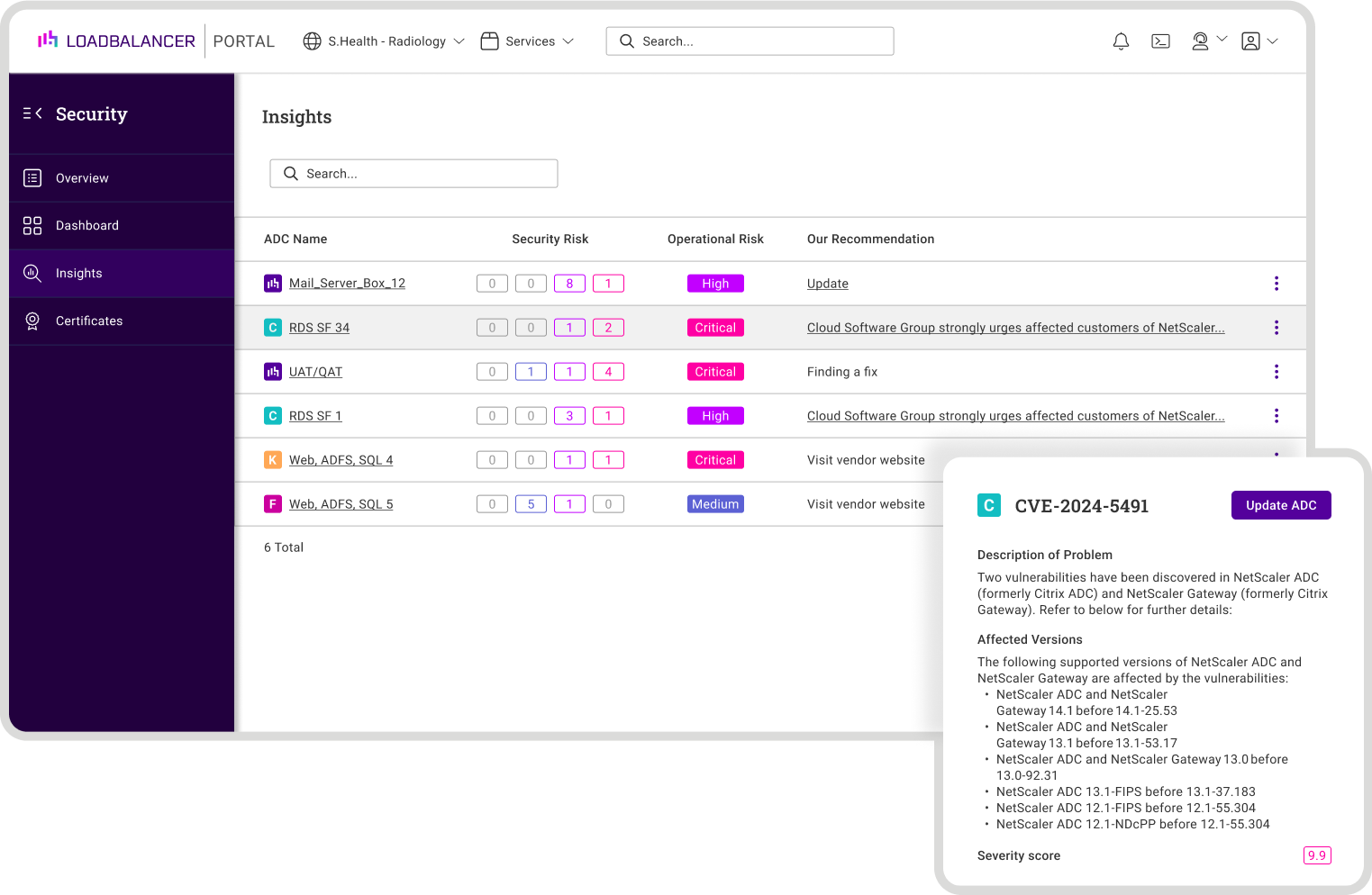The width and height of the screenshot is (1372, 895).
Task: Click the RDS SF 1 Citrix icon
Action: pyautogui.click(x=273, y=416)
